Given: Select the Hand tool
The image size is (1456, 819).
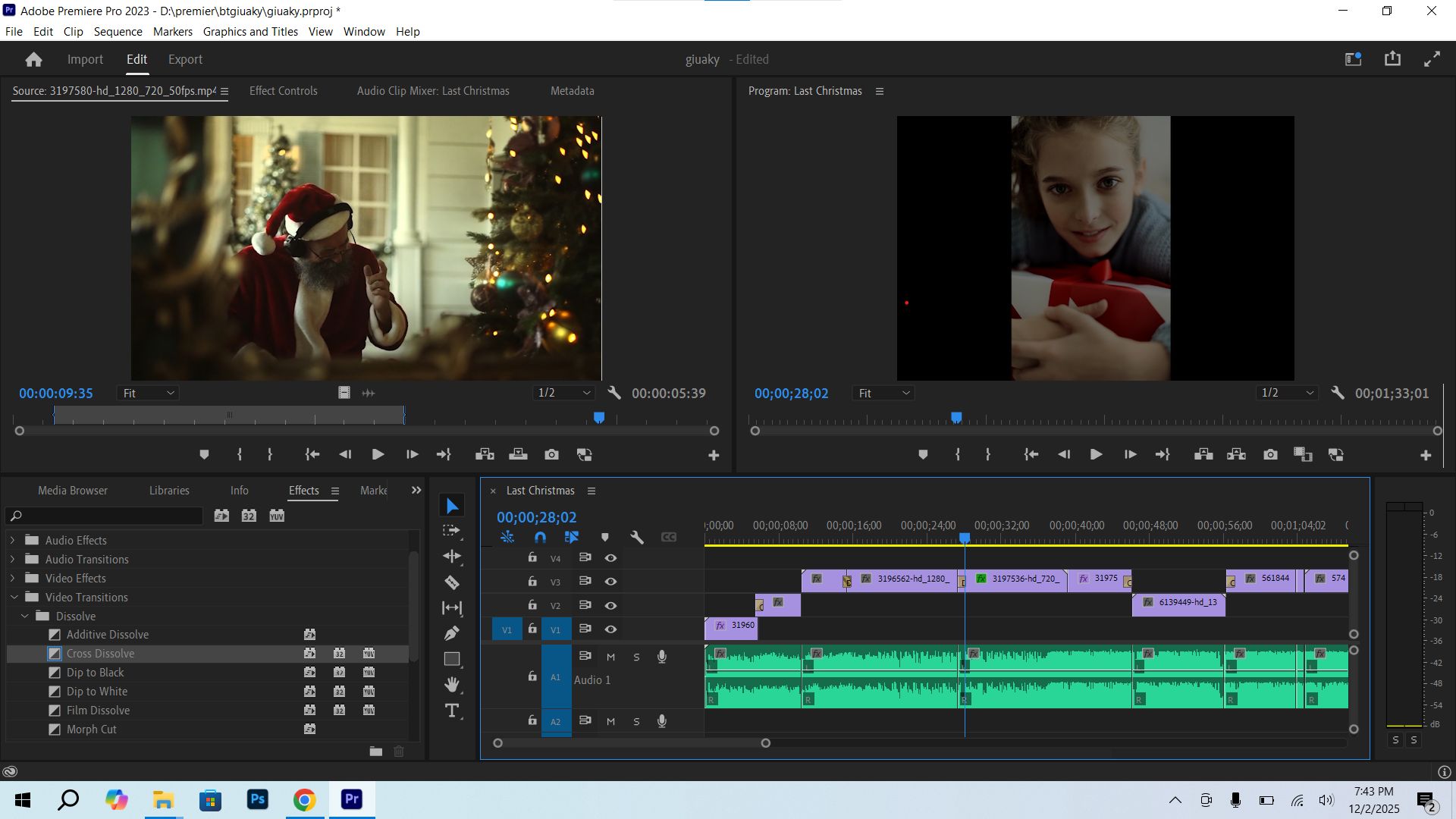Looking at the screenshot, I should click(x=452, y=685).
